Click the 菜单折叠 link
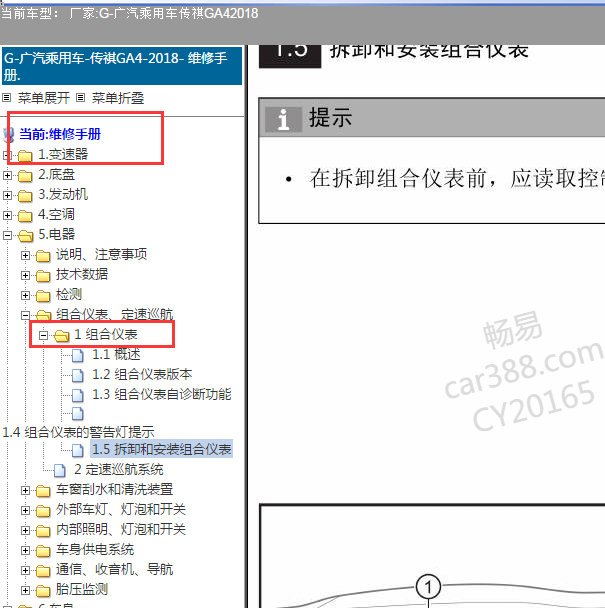This screenshot has height=608, width=605. [118, 98]
